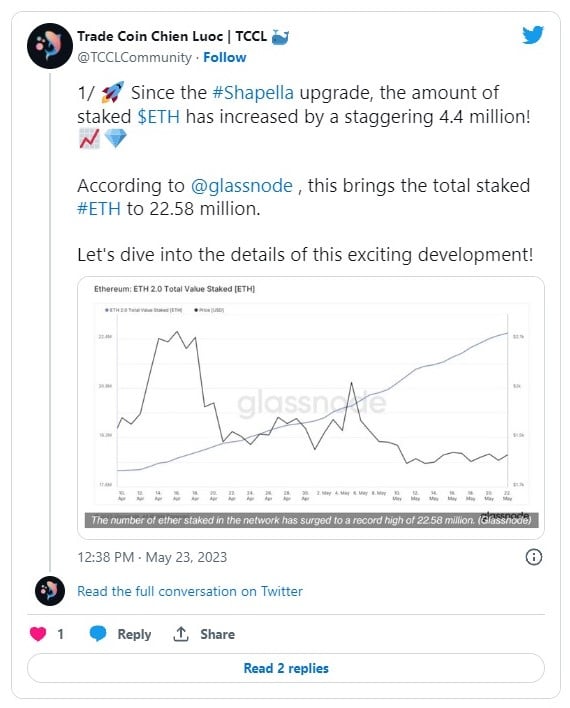Click Read the full conversation on Twitter
570x708 pixels.
[x=190, y=591]
